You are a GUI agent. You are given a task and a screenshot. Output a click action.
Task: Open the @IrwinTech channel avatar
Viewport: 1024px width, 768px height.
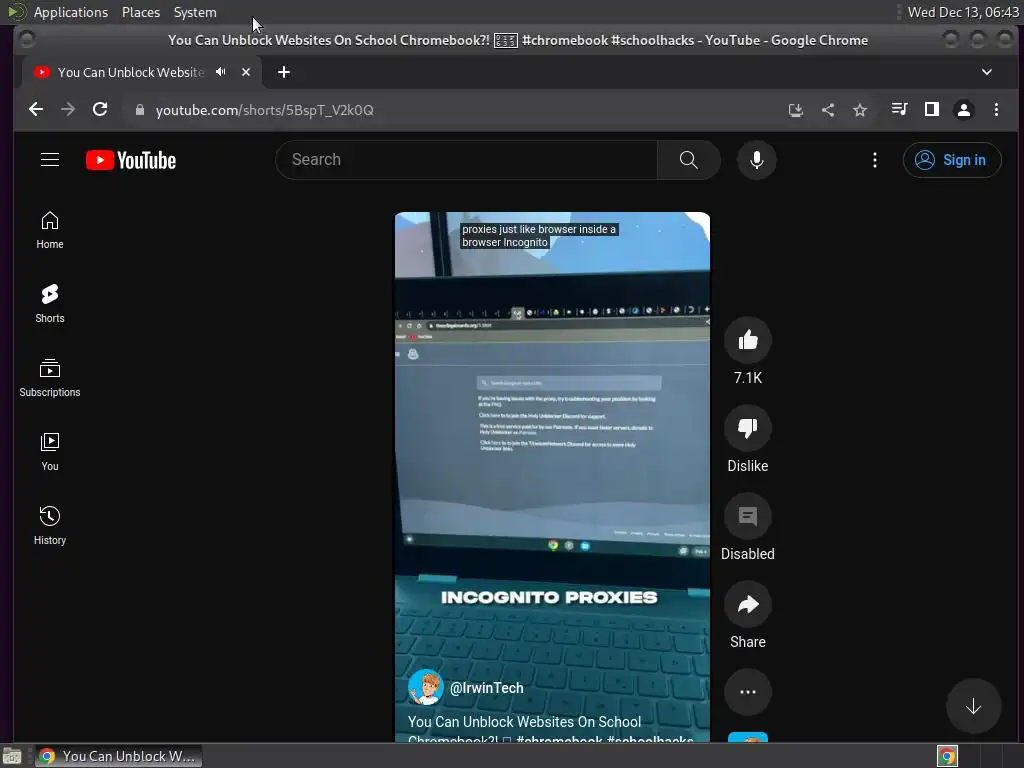(x=425, y=688)
